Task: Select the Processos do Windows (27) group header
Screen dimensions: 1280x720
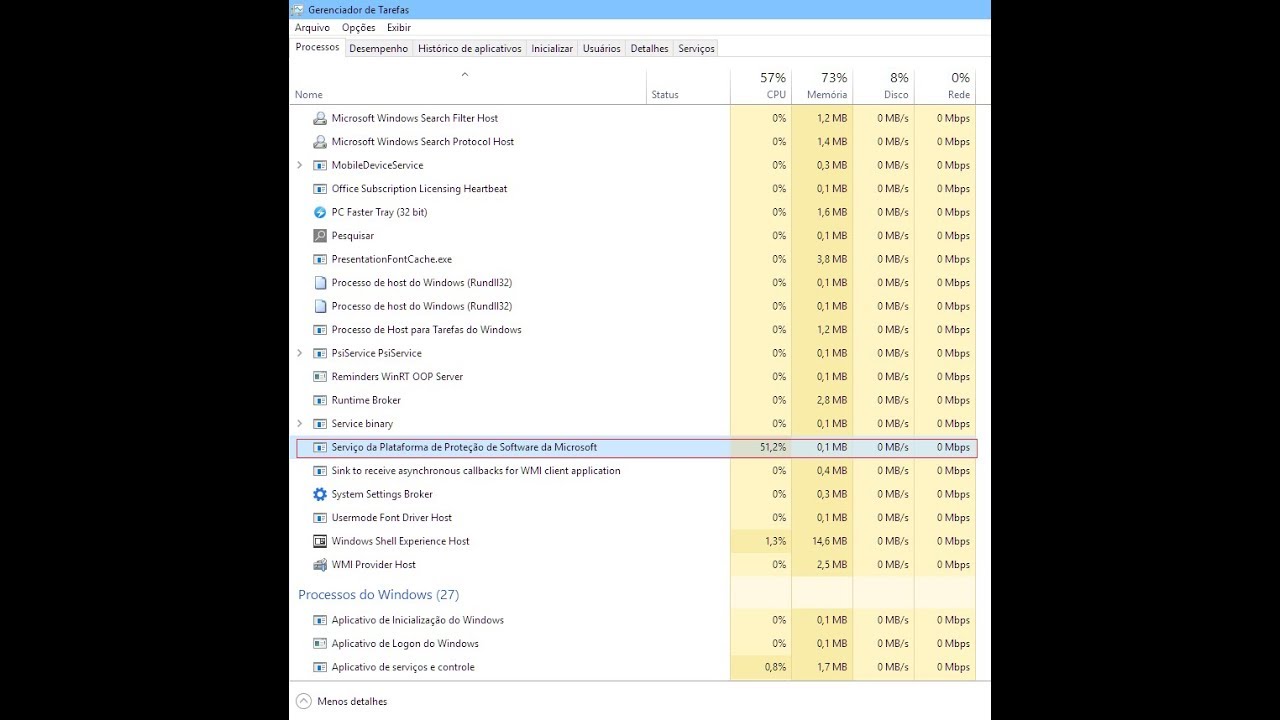Action: point(378,595)
